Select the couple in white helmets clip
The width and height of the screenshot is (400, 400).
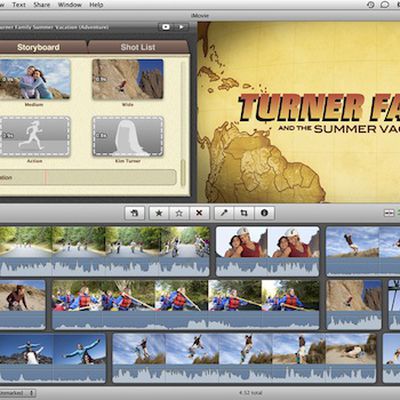(x=268, y=251)
